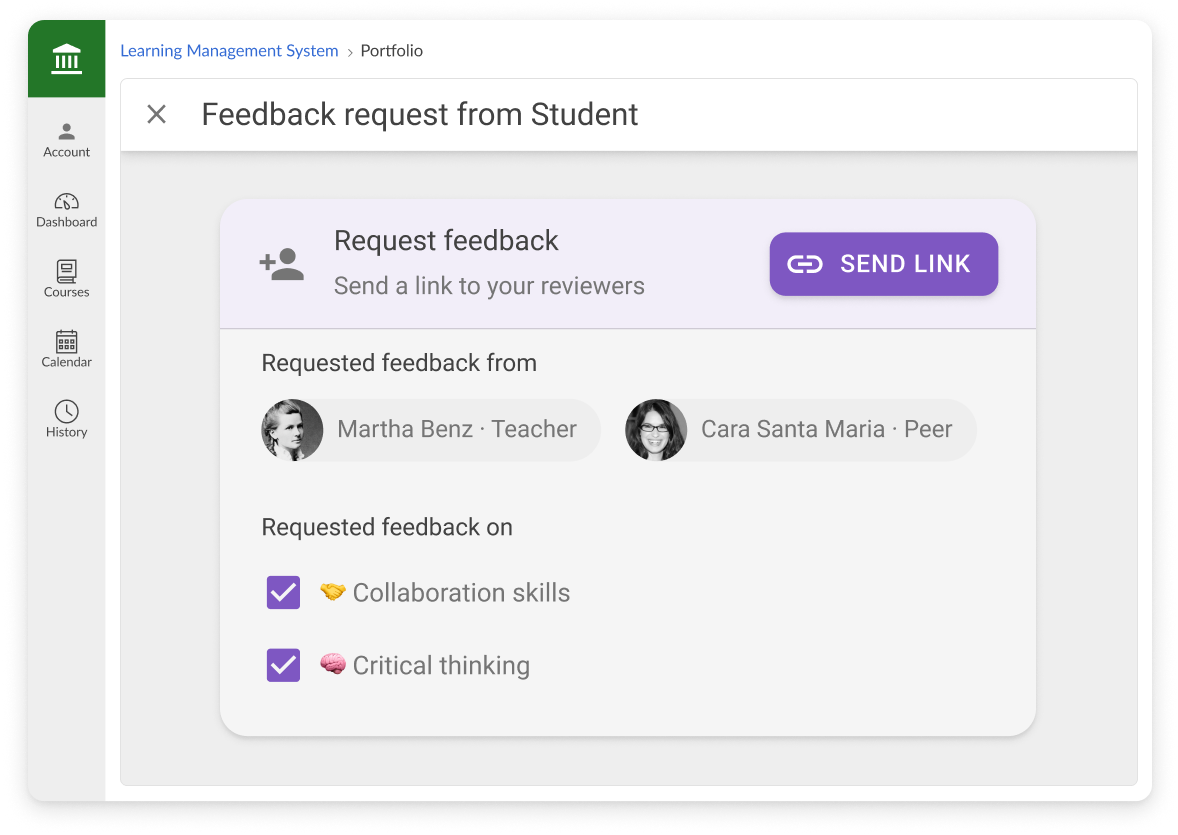
Task: Click Martha Benz's profile photo
Action: (292, 430)
